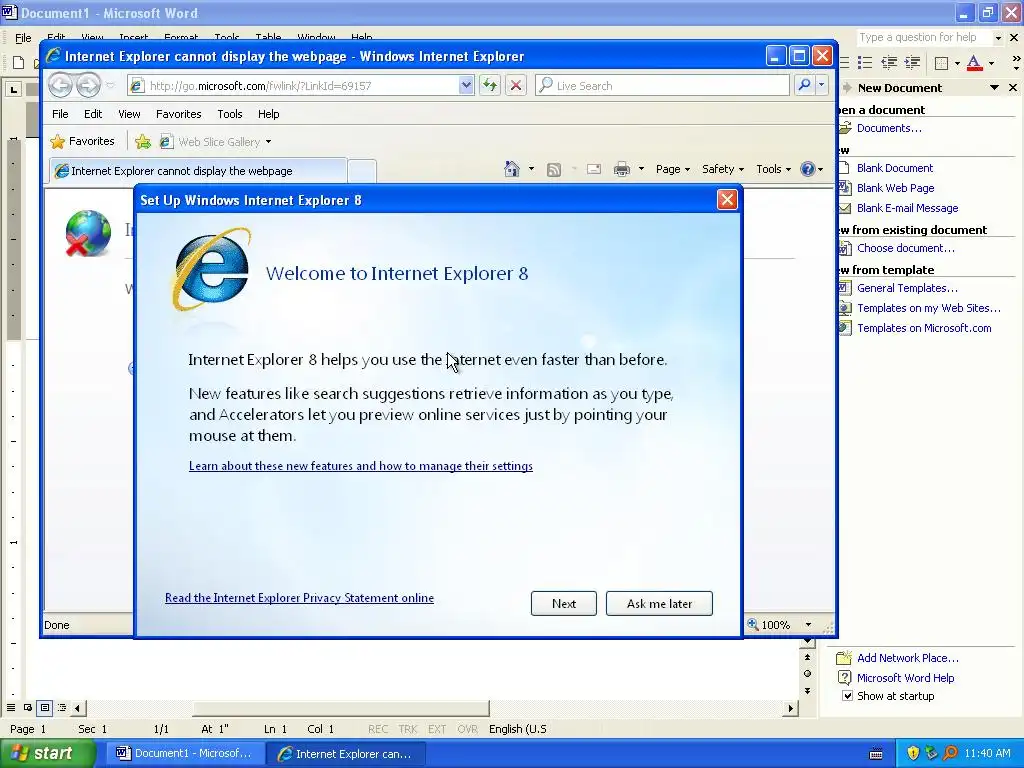Open the IE Edit menu

click(x=93, y=114)
